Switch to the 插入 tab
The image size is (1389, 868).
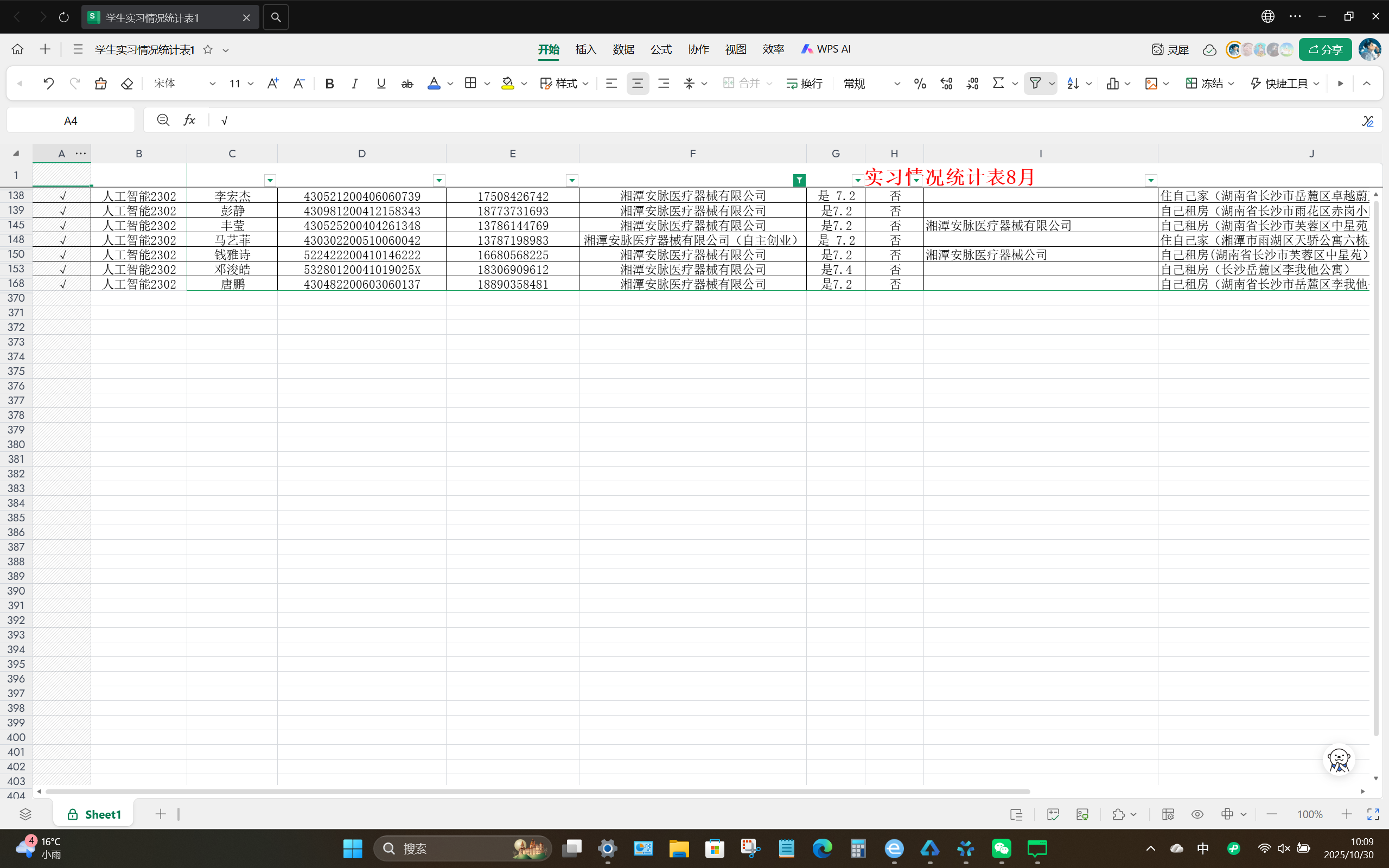click(585, 49)
